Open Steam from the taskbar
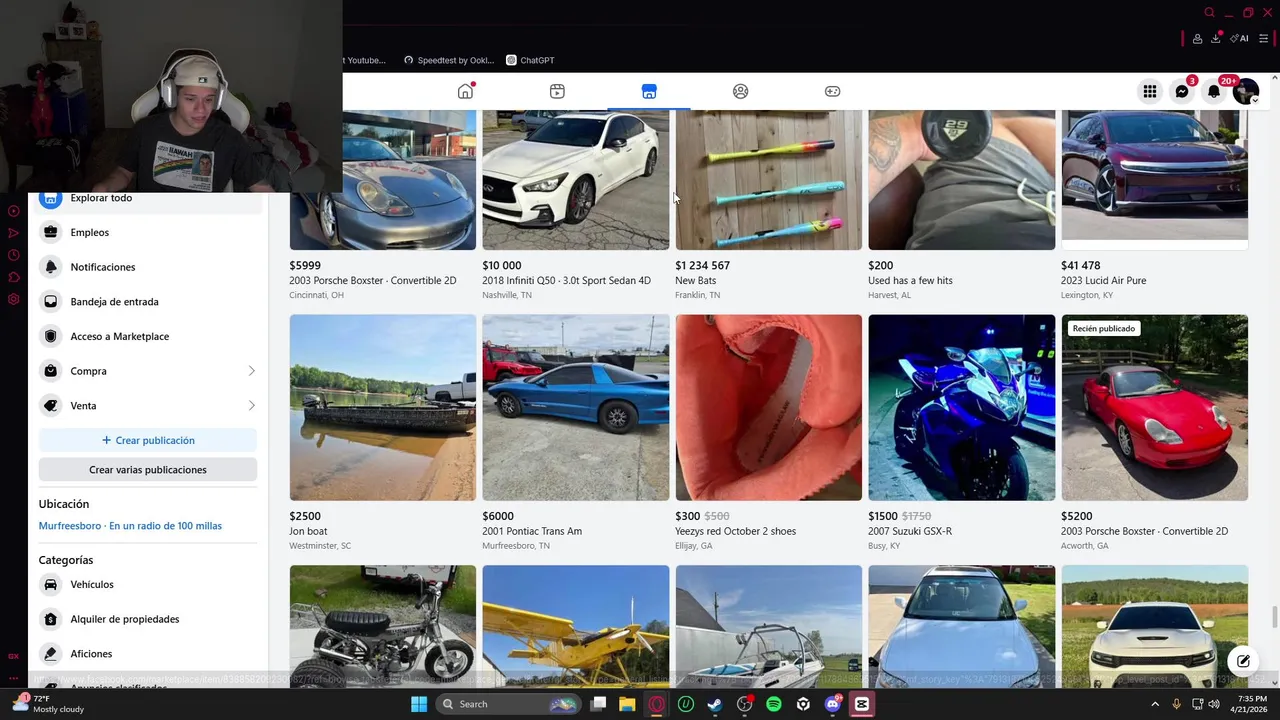 (x=715, y=704)
